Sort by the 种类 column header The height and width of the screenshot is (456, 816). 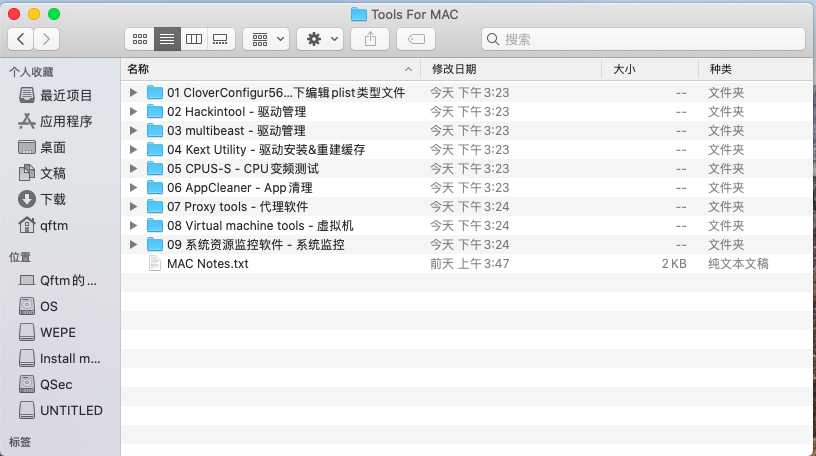pos(756,69)
